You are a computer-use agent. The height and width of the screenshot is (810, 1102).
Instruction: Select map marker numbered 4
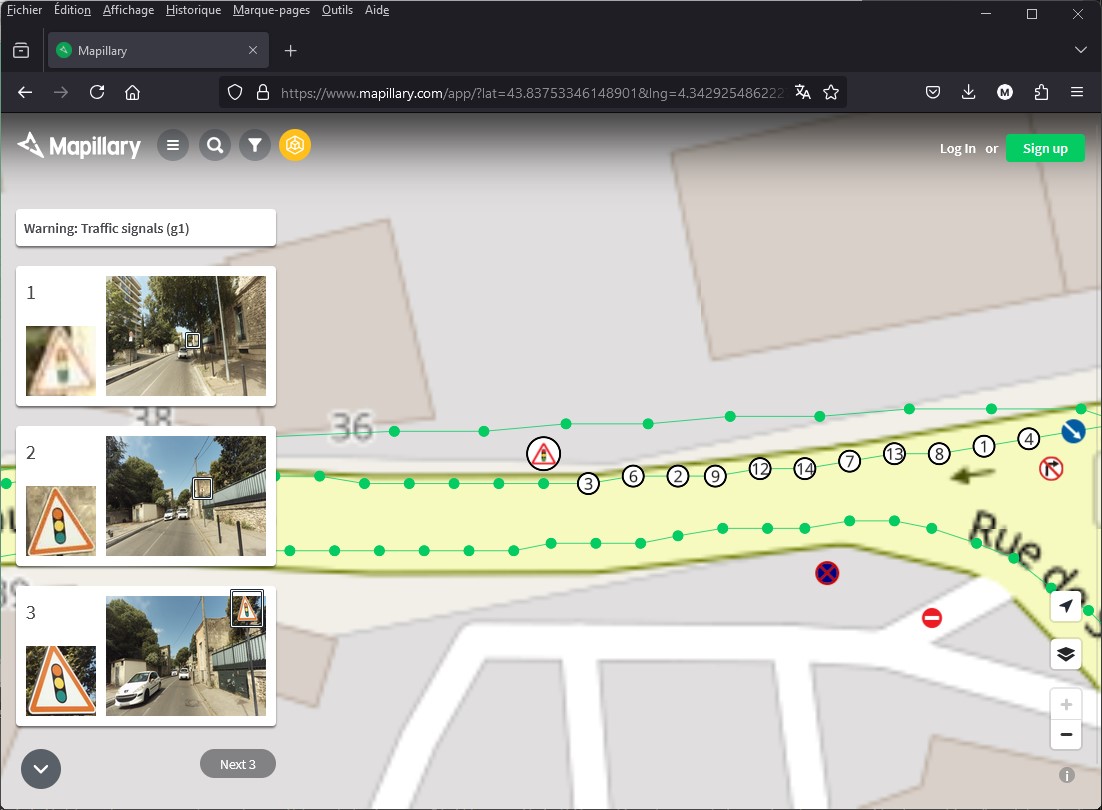click(1029, 439)
